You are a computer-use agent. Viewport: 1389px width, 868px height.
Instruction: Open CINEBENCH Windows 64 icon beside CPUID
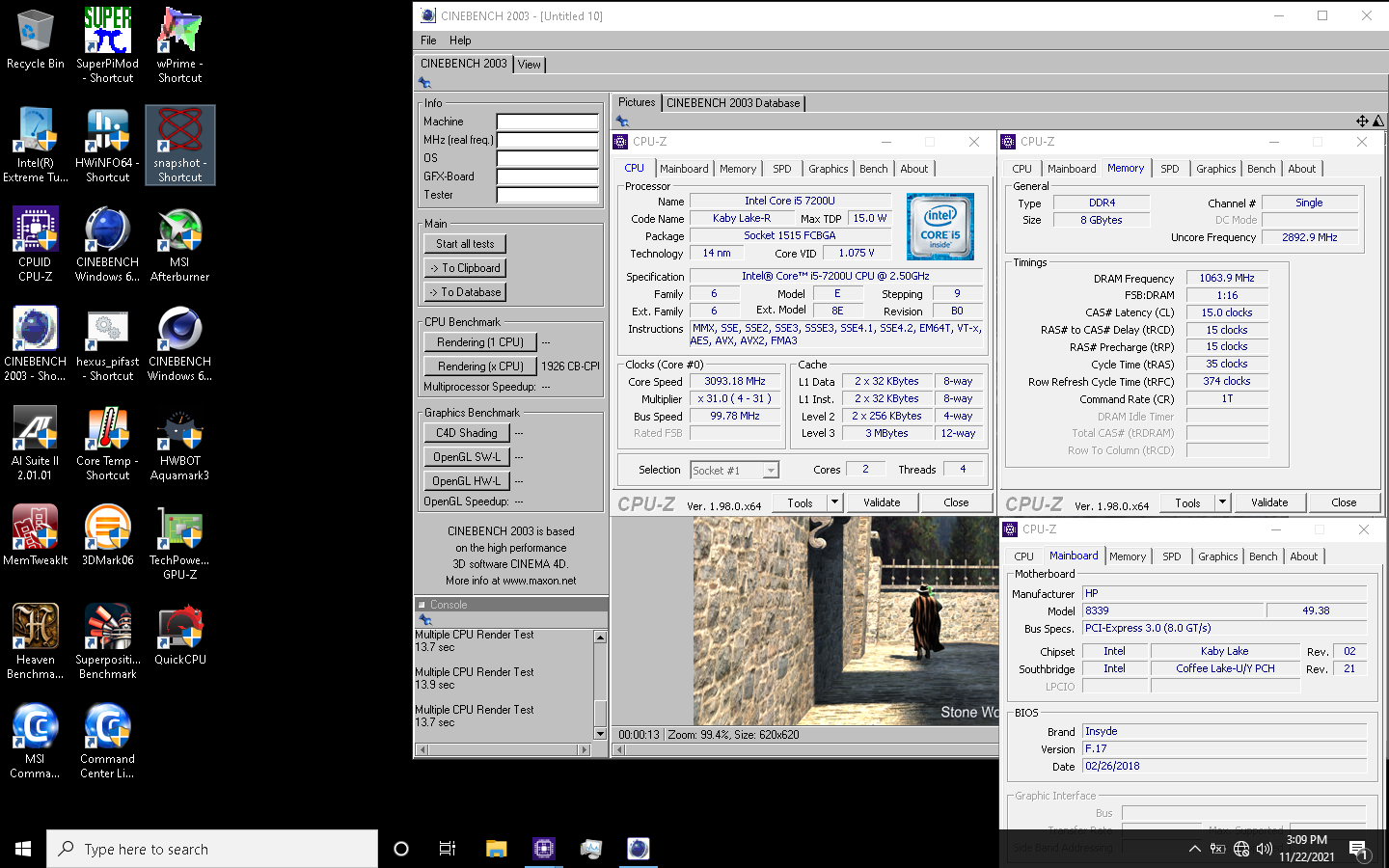coord(107,244)
